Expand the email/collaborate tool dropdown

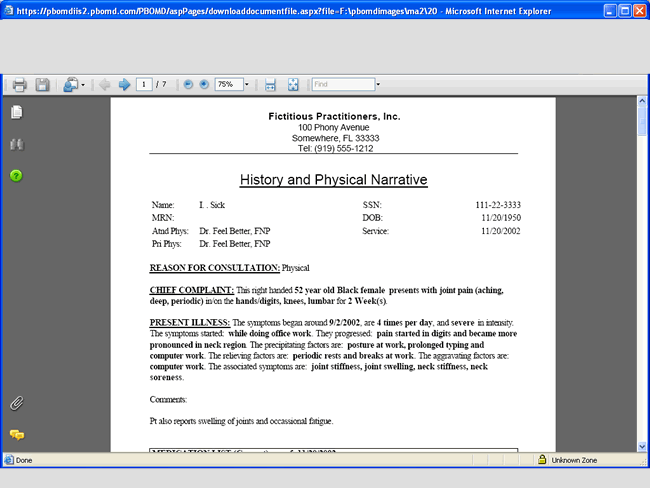coord(83,85)
